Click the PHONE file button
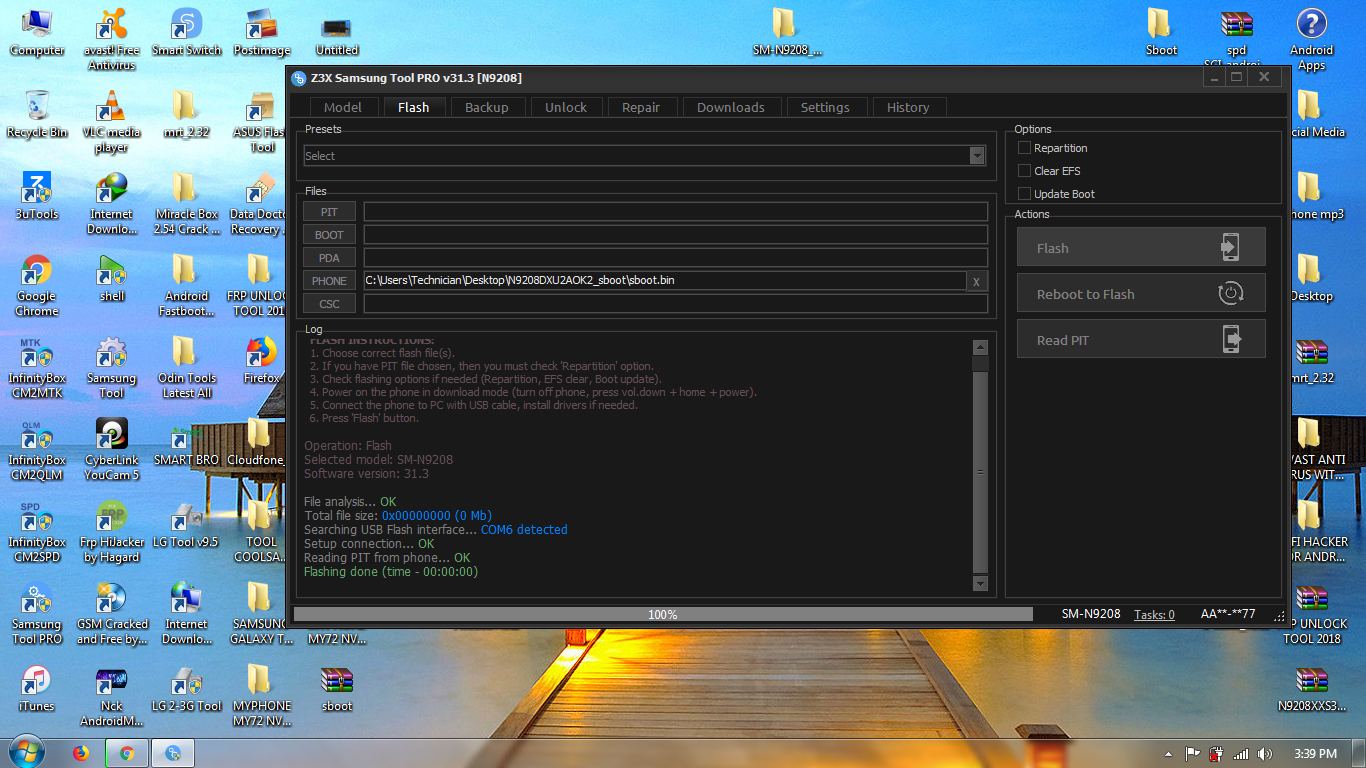 (329, 281)
